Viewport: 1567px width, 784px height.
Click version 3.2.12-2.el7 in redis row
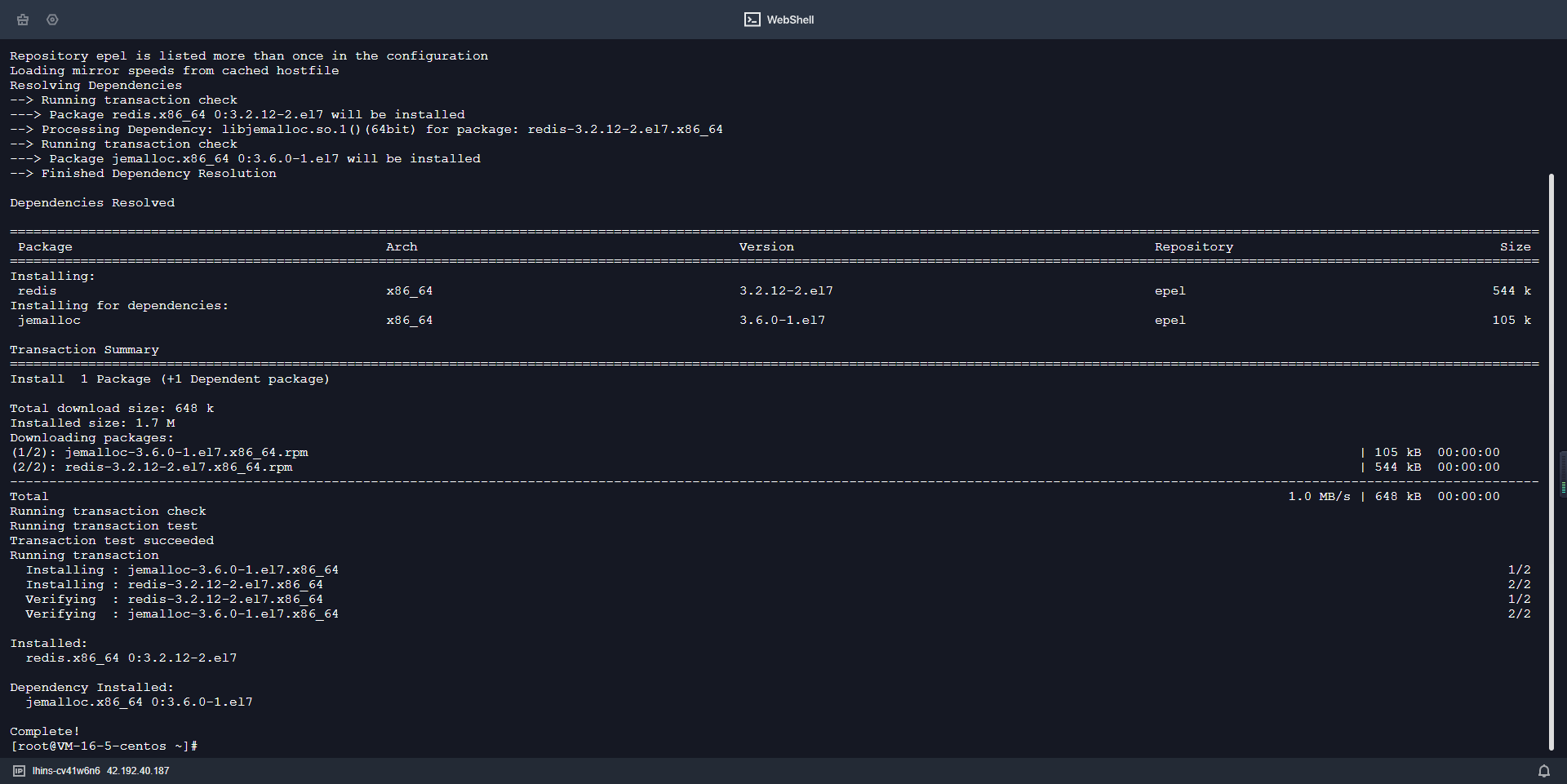pyautogui.click(x=786, y=291)
